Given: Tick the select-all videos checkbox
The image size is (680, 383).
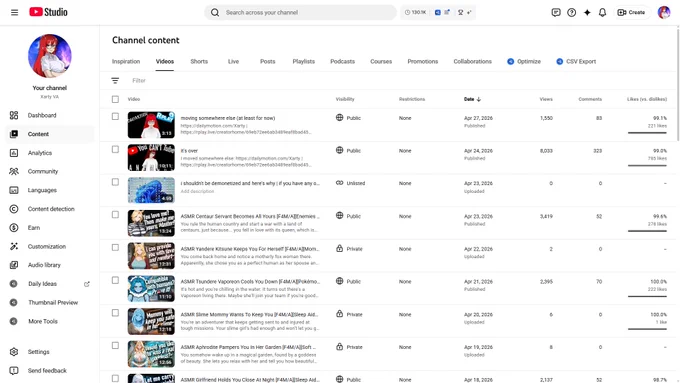Looking at the screenshot, I should pyautogui.click(x=115, y=99).
